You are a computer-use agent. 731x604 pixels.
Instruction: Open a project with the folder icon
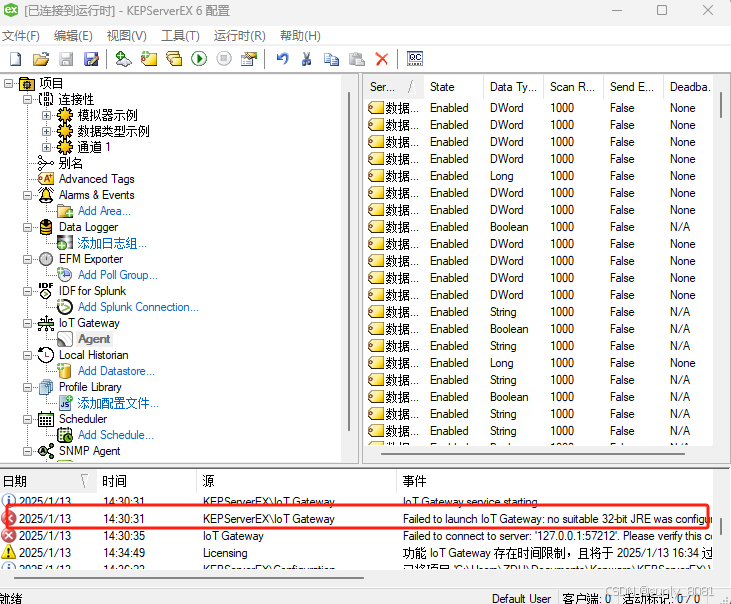coord(41,59)
